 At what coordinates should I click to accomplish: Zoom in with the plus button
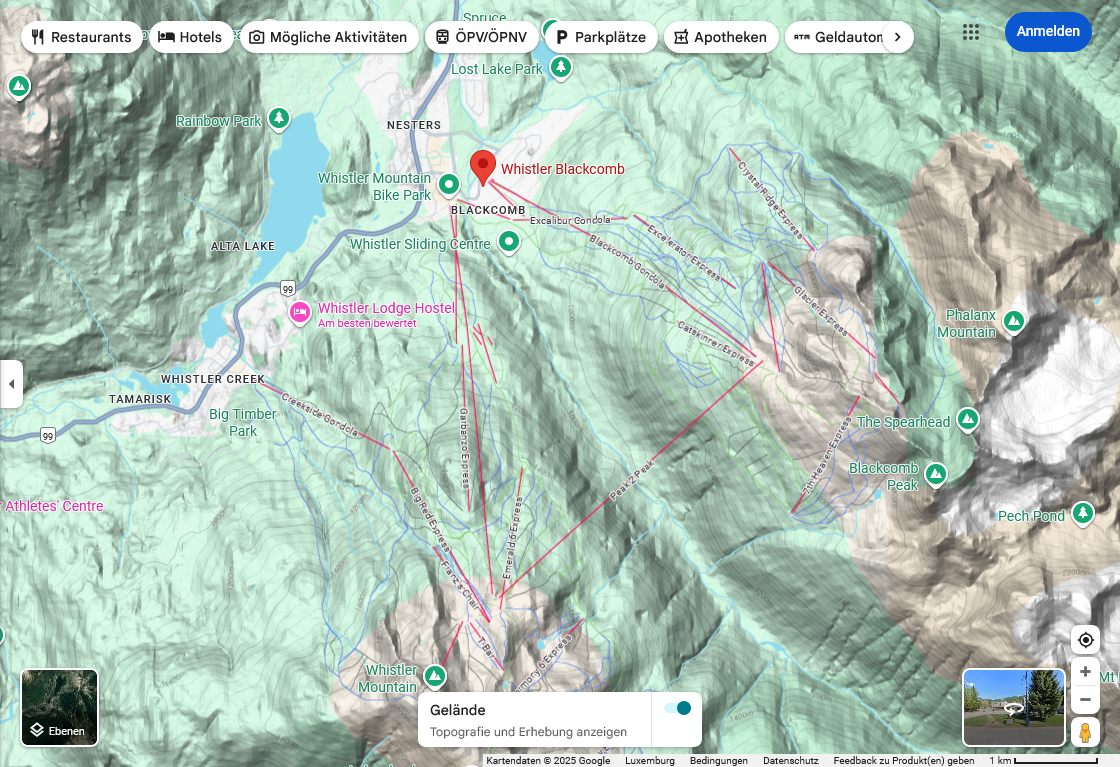point(1085,671)
